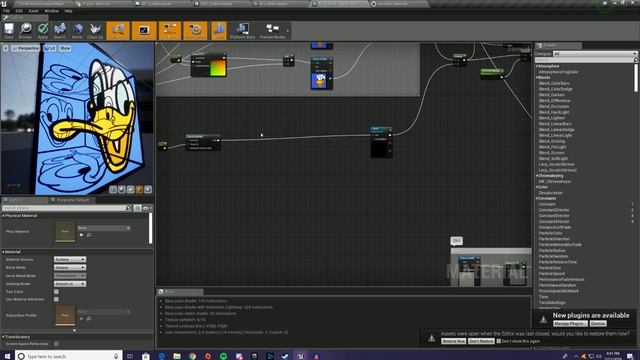The width and height of the screenshot is (640, 360).
Task: Open the File menu
Action: [x=6, y=11]
